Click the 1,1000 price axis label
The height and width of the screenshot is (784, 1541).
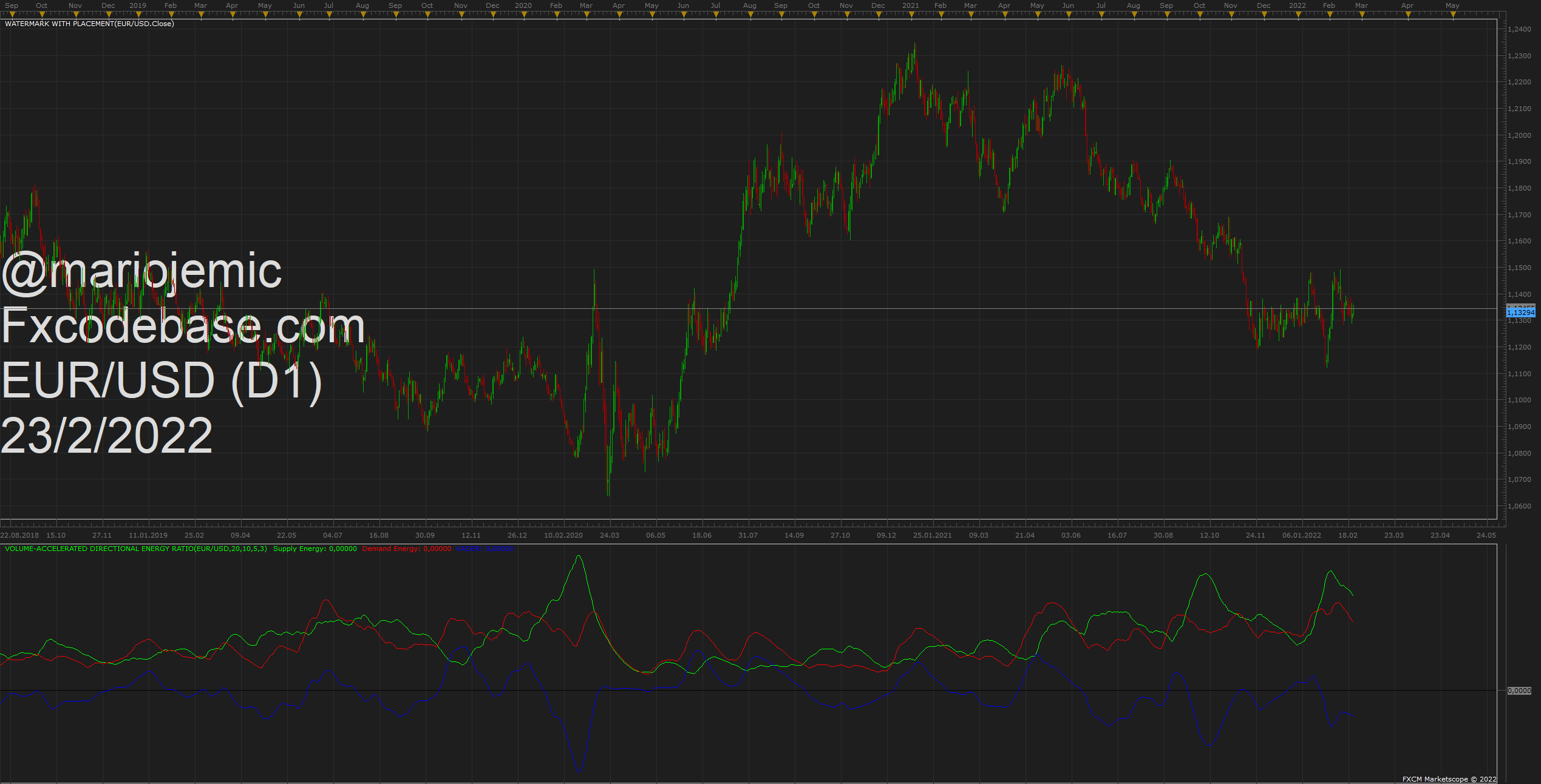point(1520,400)
